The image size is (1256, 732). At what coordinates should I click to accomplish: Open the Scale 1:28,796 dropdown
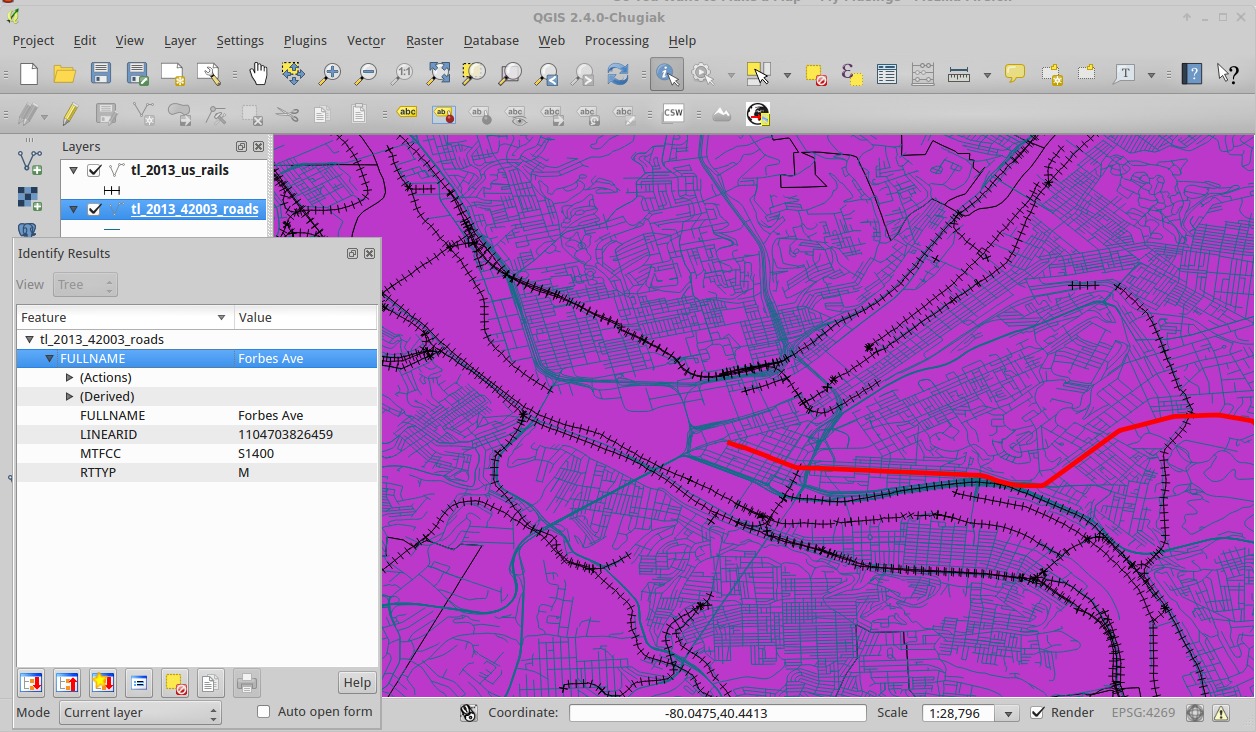click(x=1010, y=714)
